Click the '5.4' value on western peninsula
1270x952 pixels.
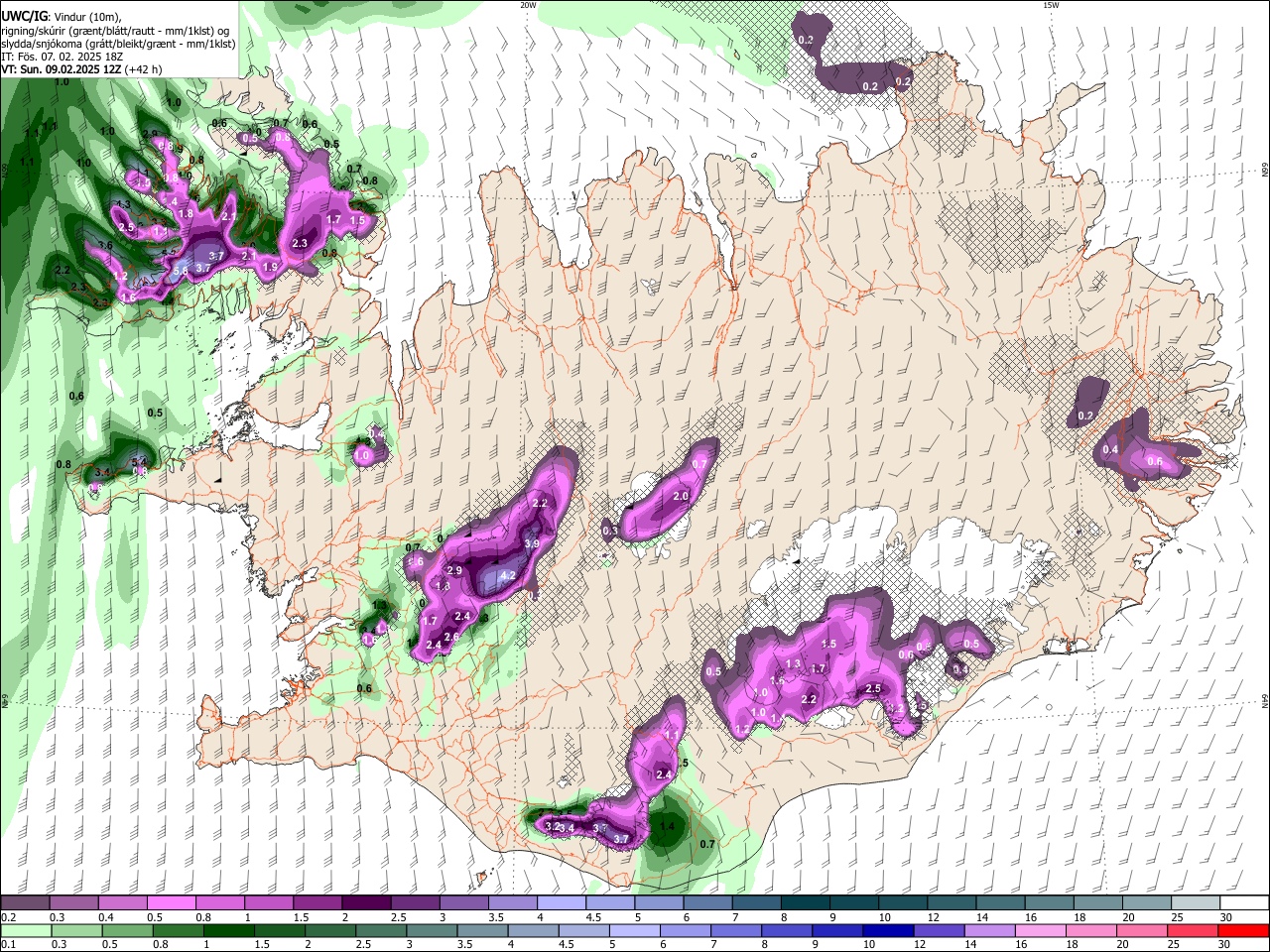[x=139, y=462]
